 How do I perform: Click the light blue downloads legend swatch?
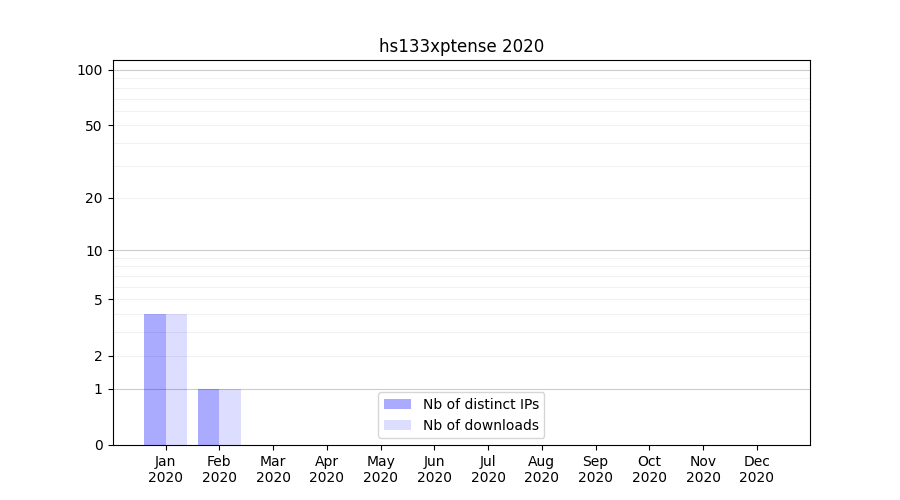[x=397, y=425]
